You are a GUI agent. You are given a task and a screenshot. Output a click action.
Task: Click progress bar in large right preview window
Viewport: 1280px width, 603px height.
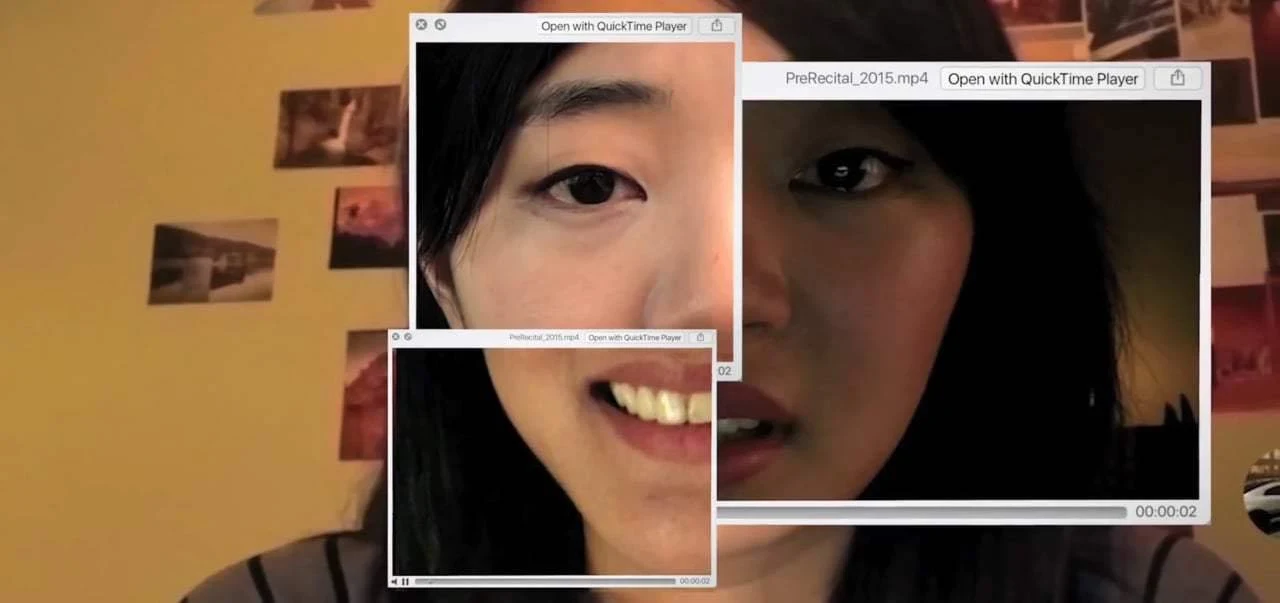[x=920, y=512]
